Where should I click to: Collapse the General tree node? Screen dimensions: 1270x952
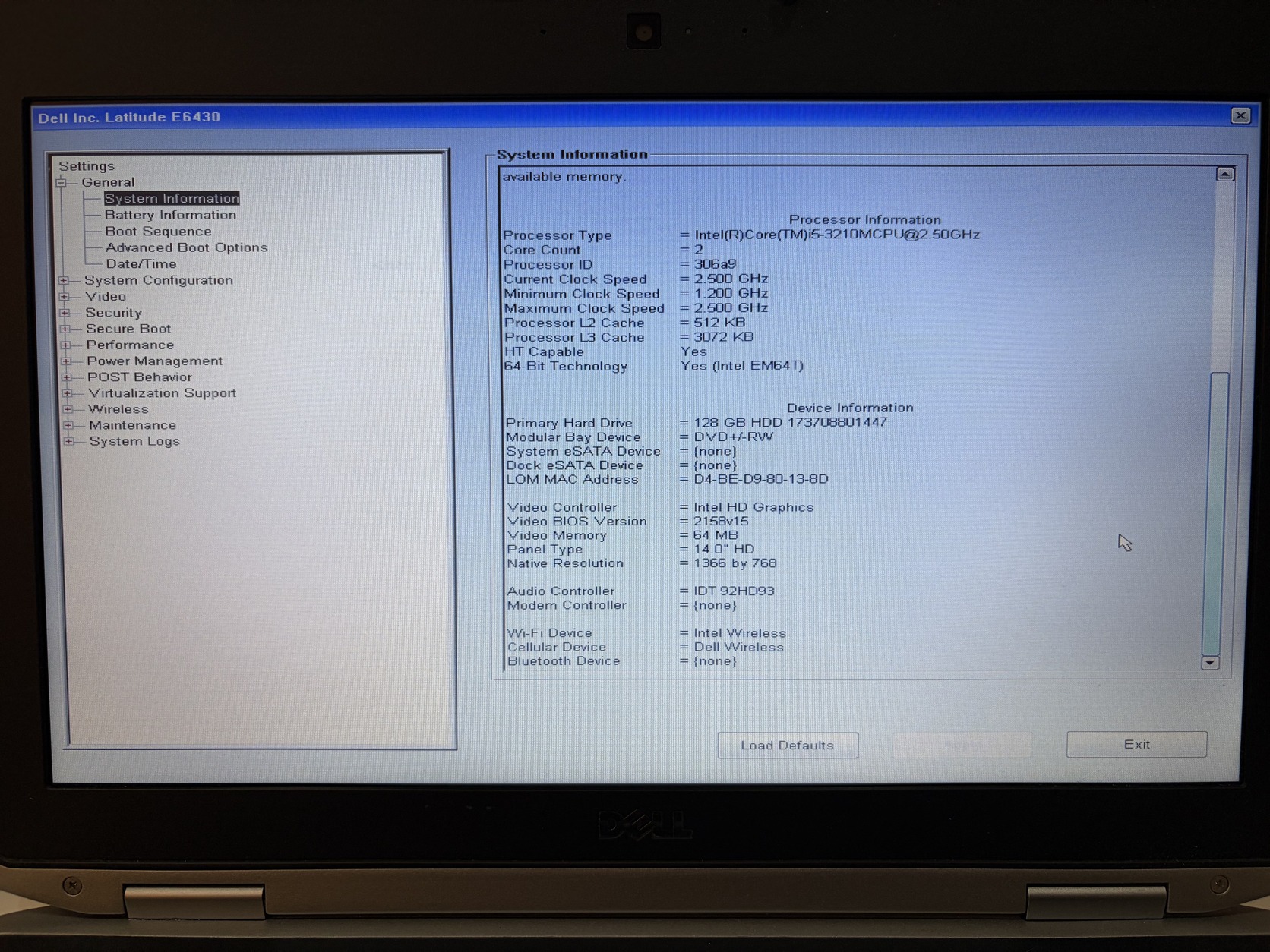[x=62, y=182]
